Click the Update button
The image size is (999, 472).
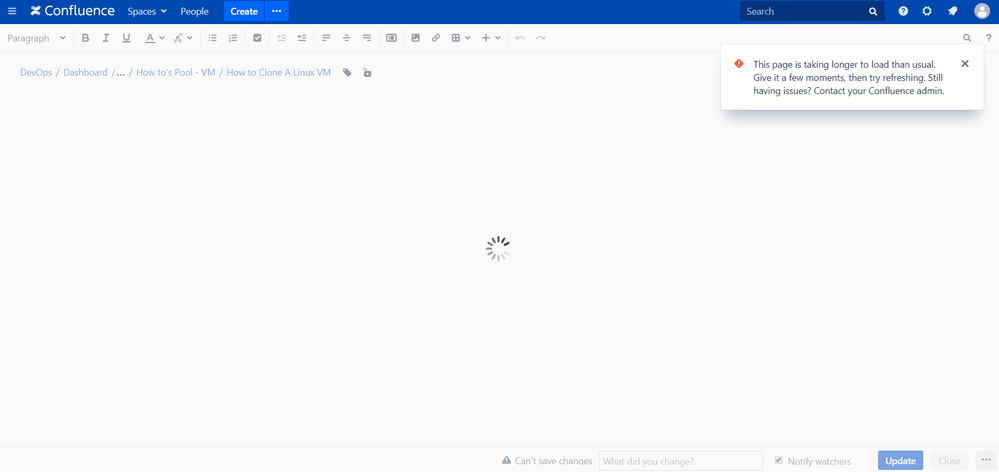pyautogui.click(x=900, y=461)
